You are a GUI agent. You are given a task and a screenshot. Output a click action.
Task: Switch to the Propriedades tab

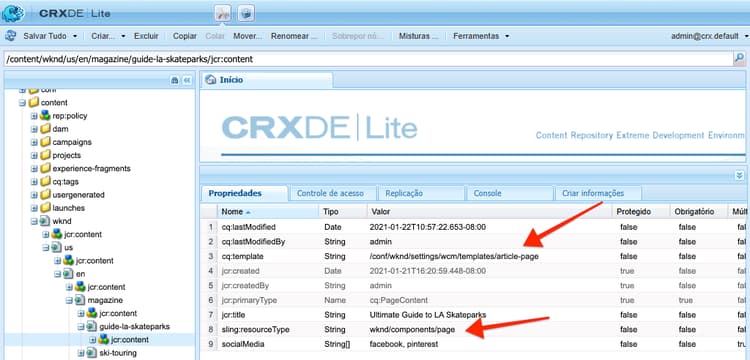(x=244, y=193)
